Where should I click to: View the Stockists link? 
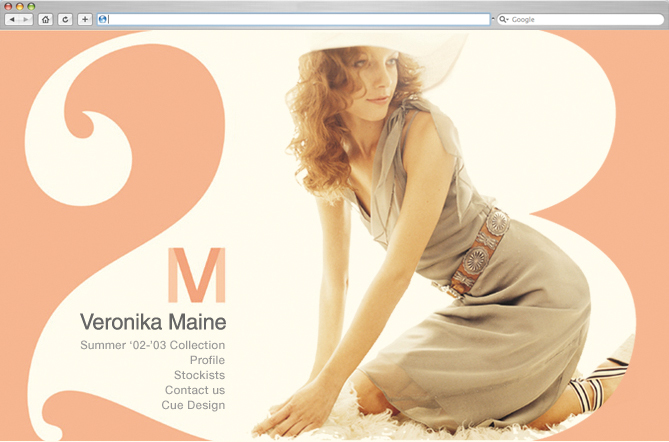[x=199, y=375]
